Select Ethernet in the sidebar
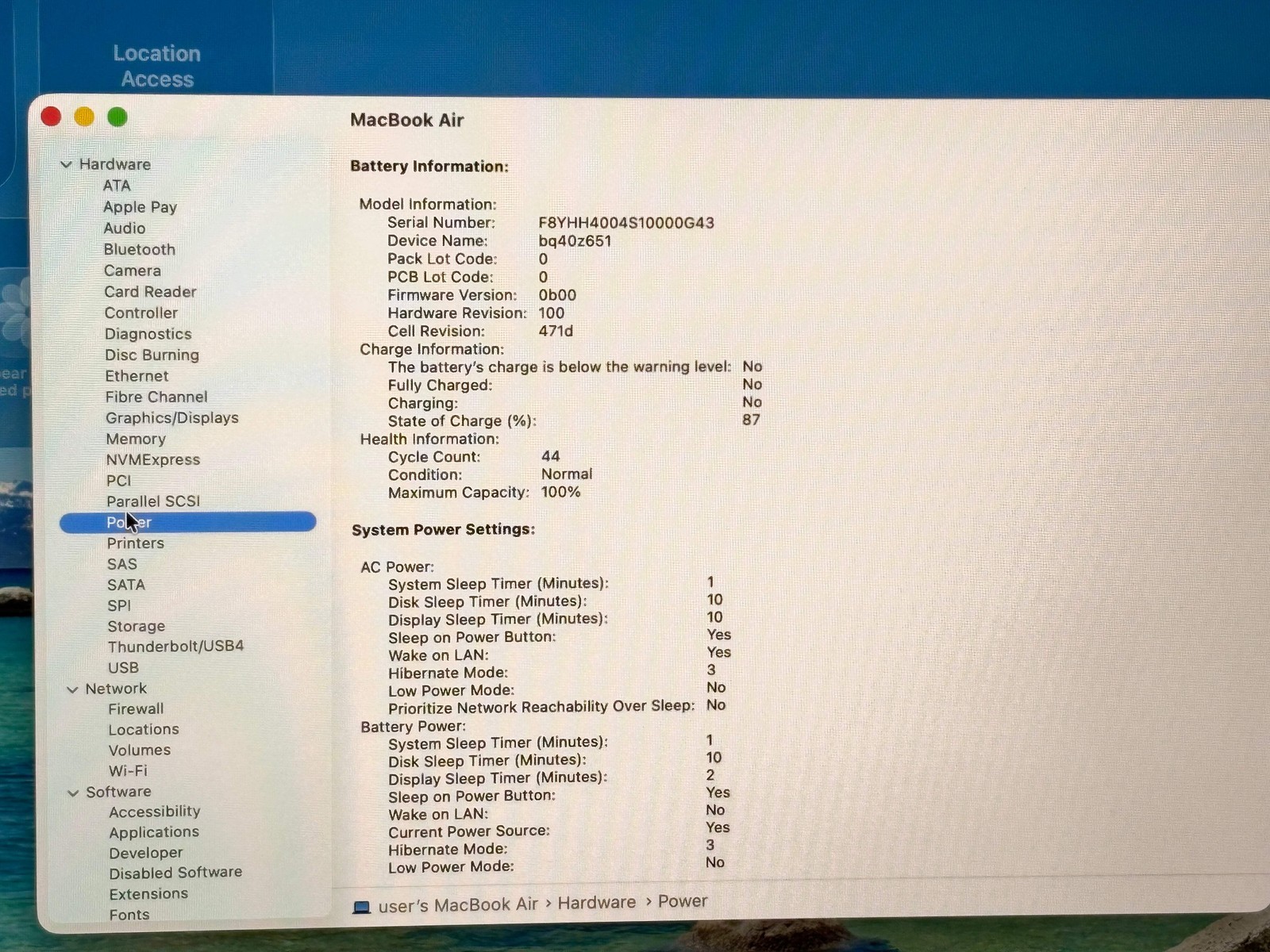 137,376
